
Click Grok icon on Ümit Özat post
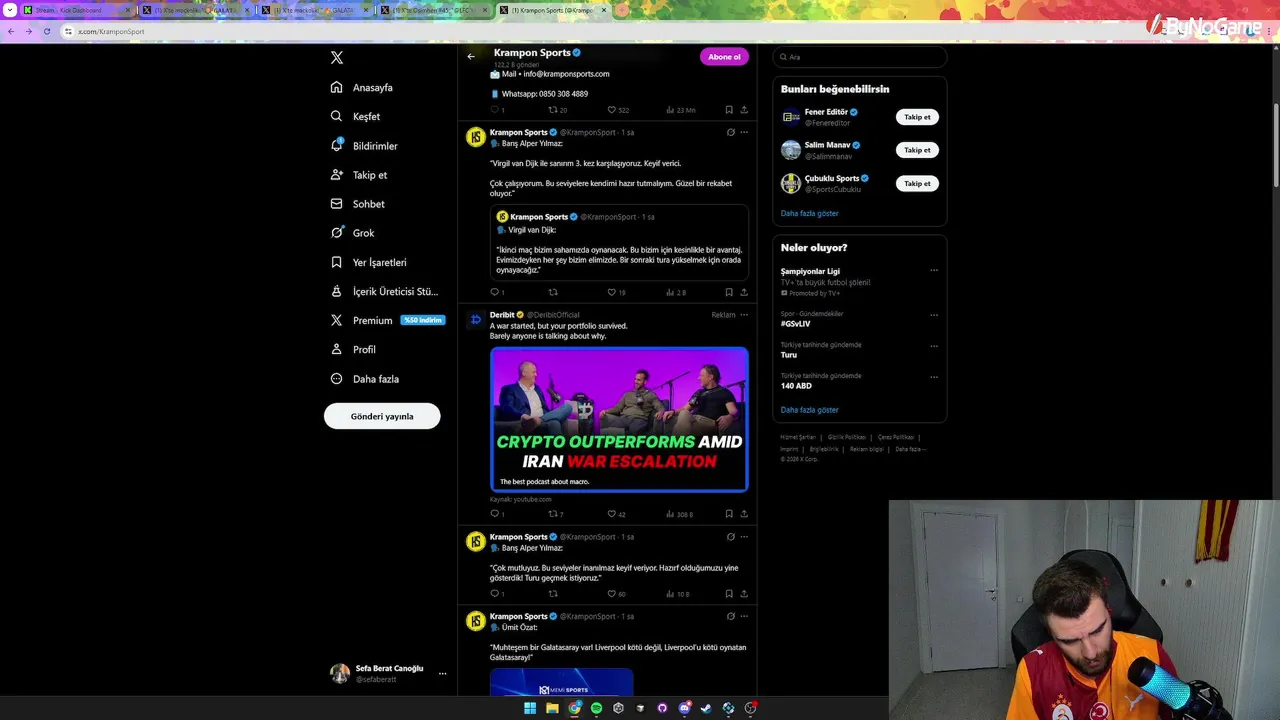(x=730, y=617)
